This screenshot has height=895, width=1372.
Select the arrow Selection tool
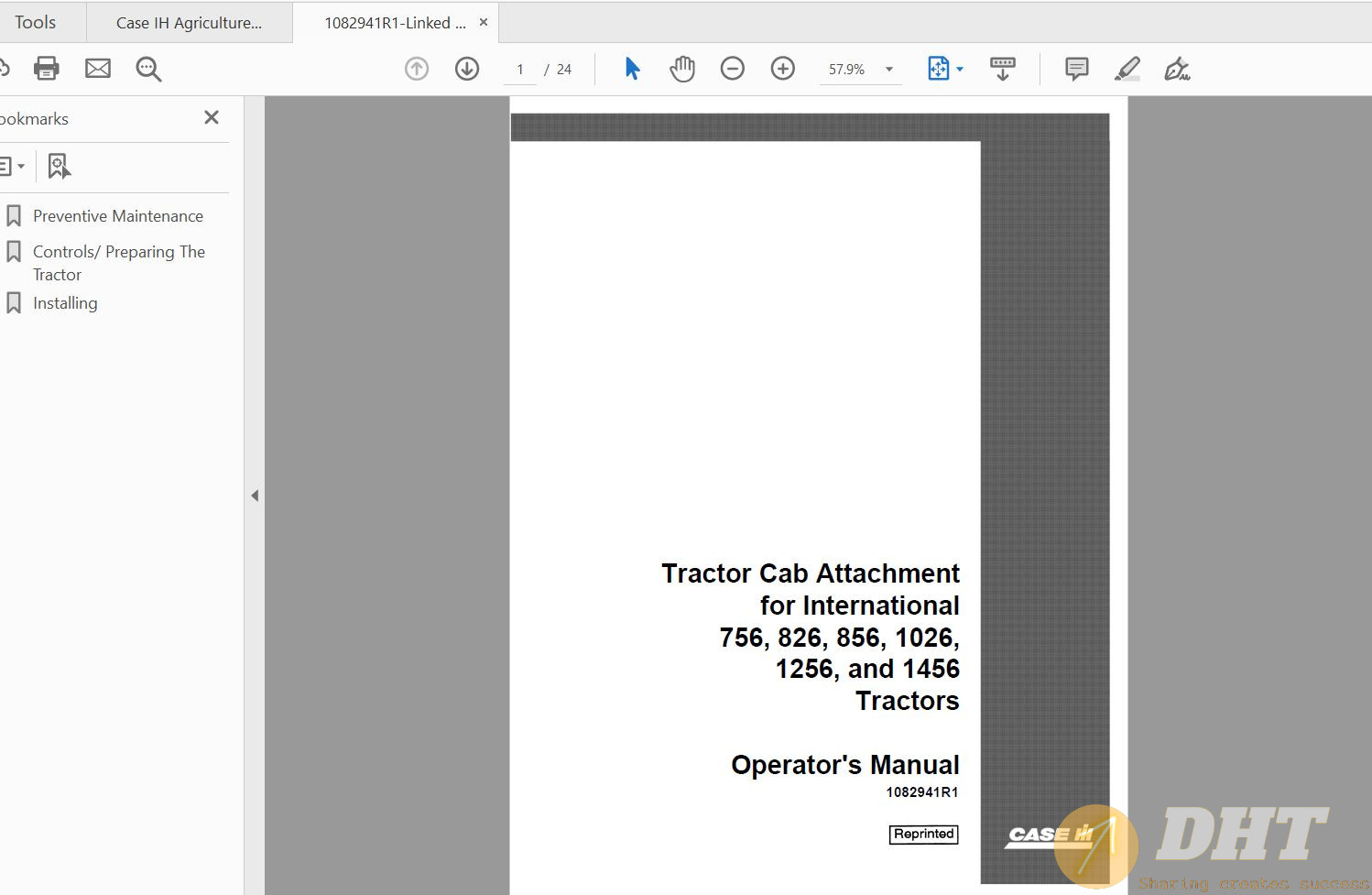tap(632, 69)
